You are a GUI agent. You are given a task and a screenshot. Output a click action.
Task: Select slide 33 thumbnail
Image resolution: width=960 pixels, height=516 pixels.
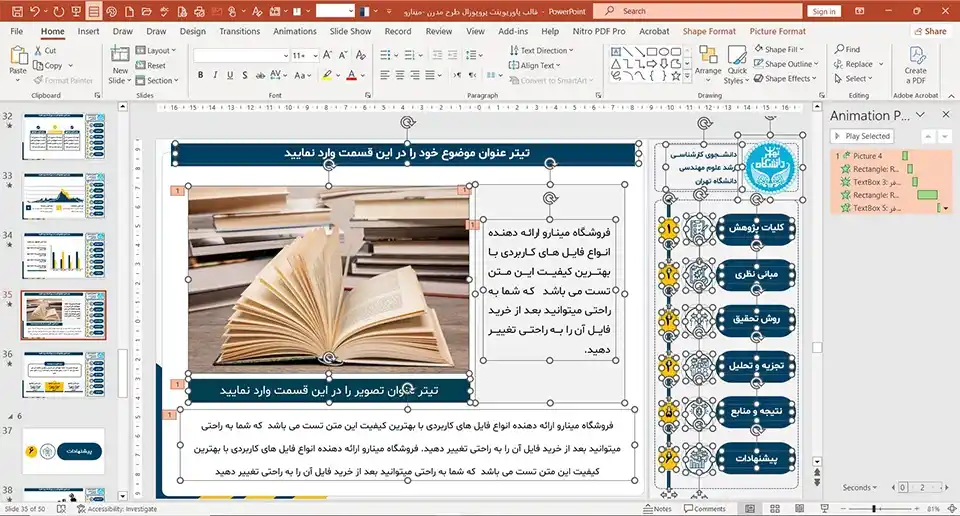click(64, 196)
